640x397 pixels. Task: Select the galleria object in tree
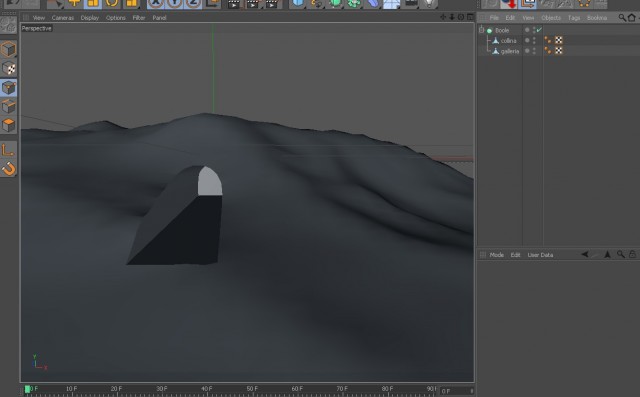510,51
